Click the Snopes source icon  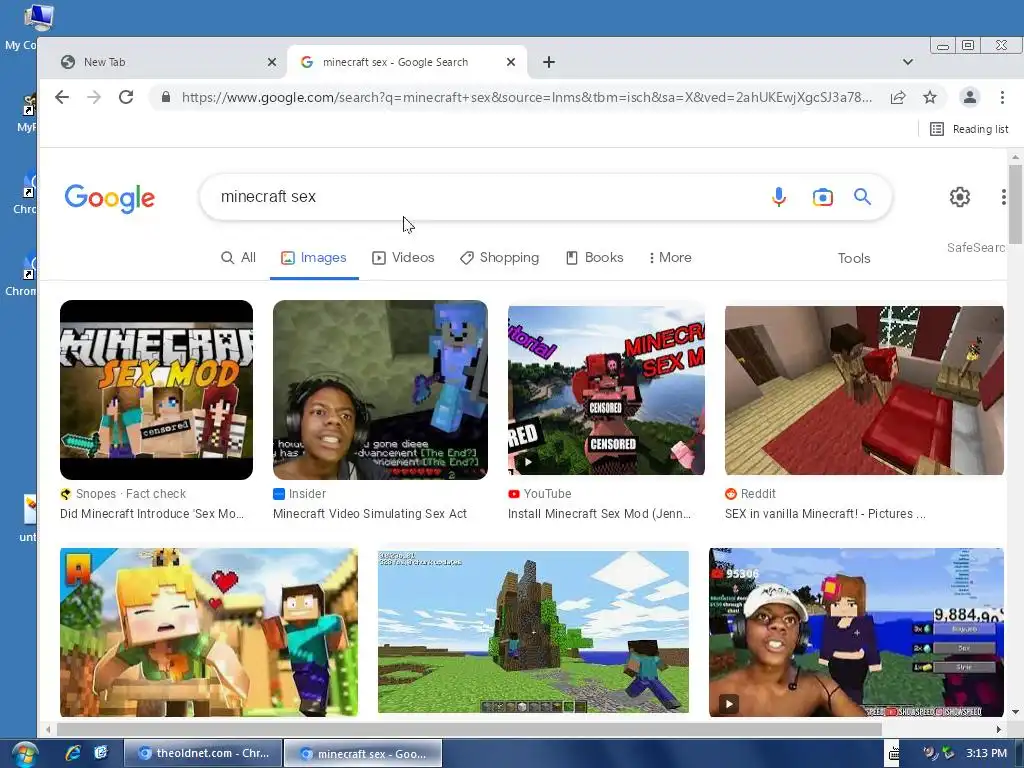[x=65, y=494]
